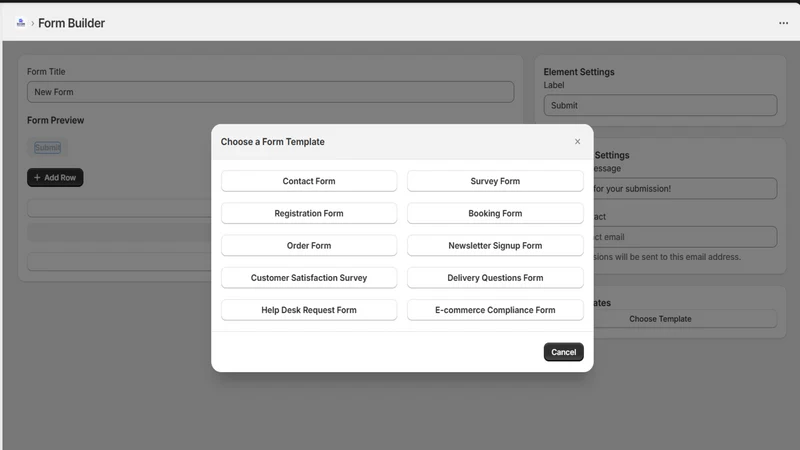Select the Survey Form template
The image size is (800, 450).
(495, 181)
